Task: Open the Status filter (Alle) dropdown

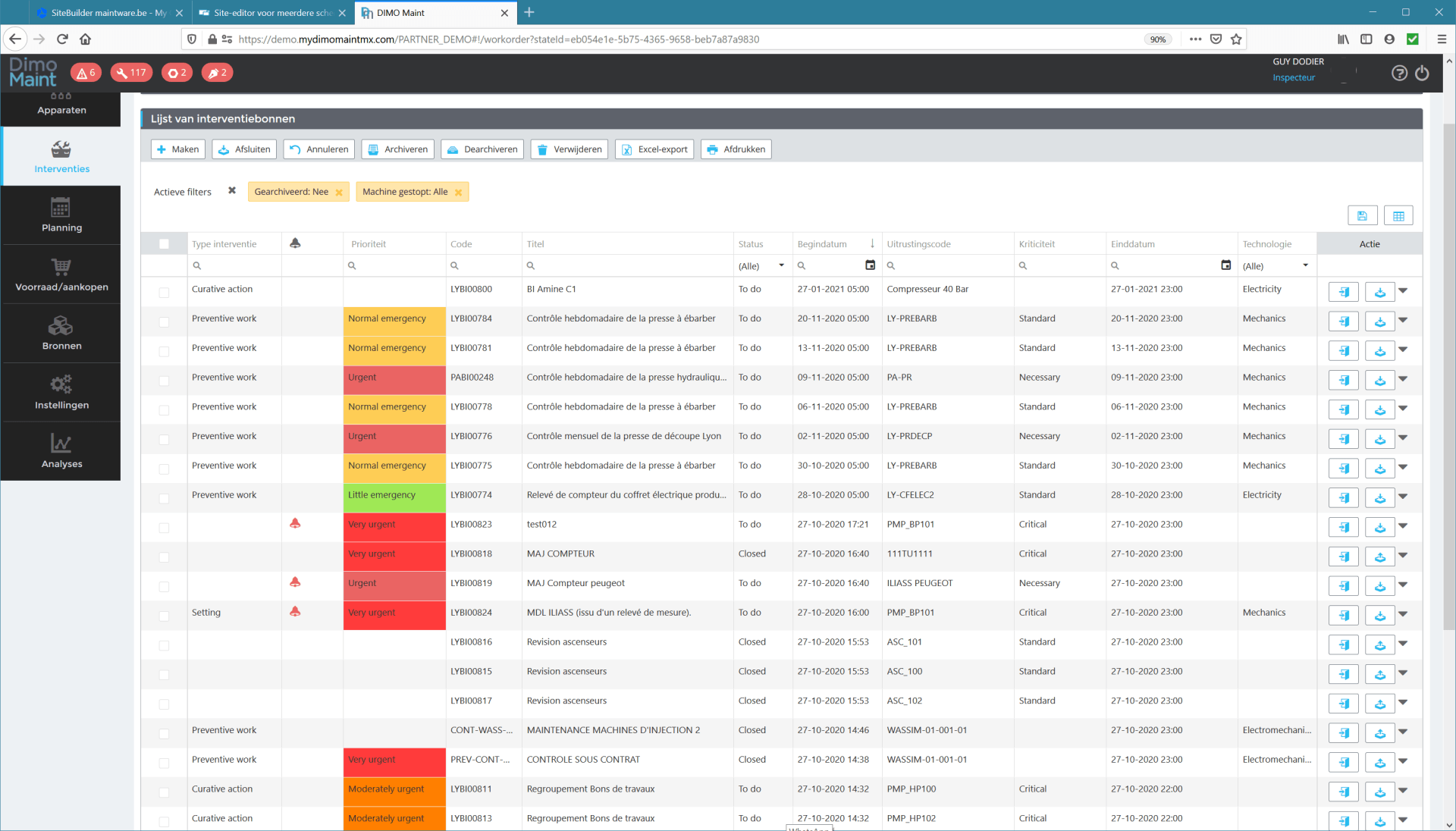Action: [x=761, y=266]
